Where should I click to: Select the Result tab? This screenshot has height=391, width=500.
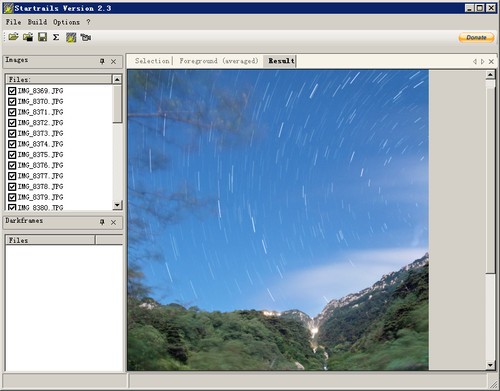[281, 61]
